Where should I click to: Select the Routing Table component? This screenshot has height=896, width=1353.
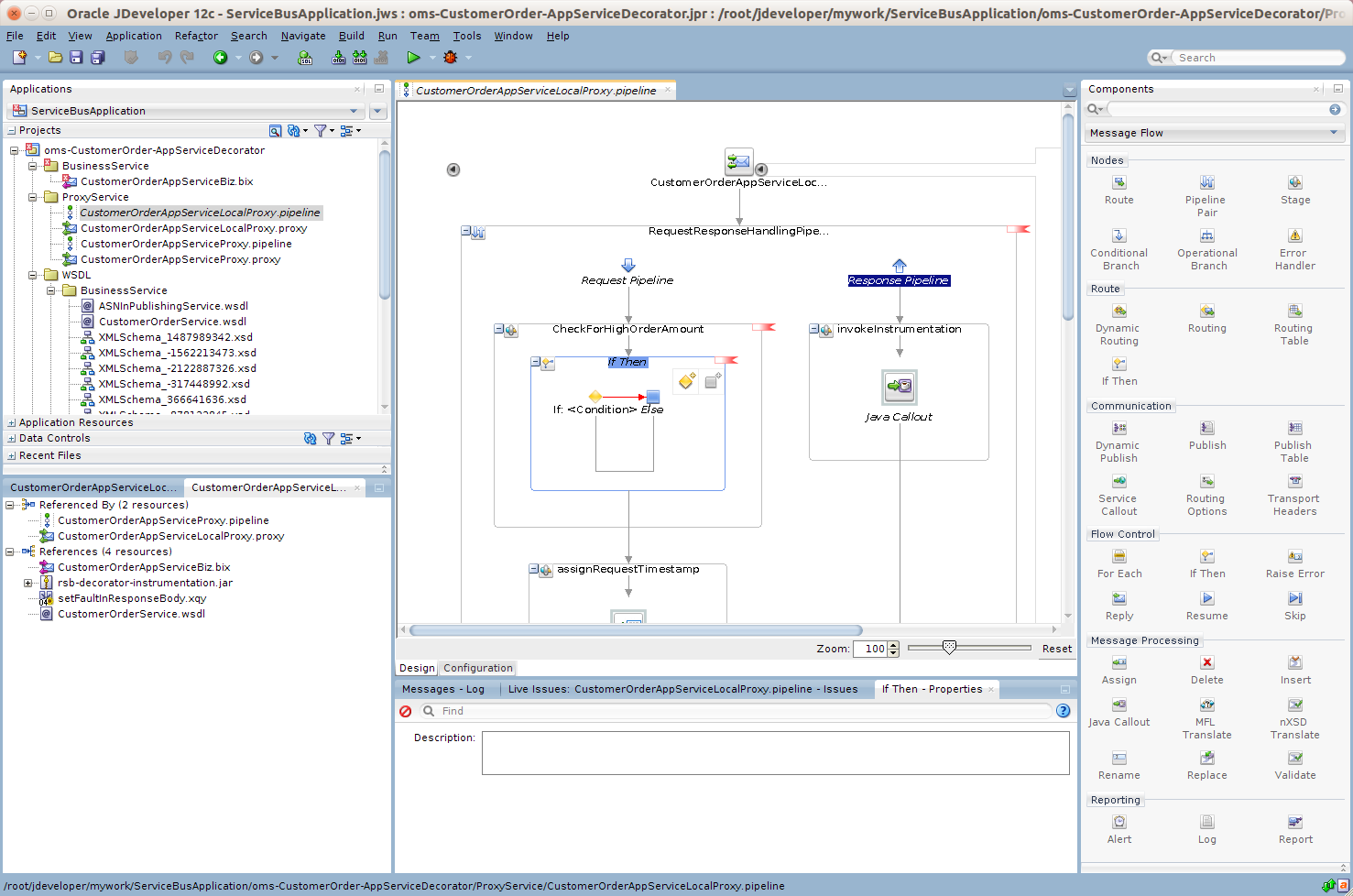[1294, 311]
